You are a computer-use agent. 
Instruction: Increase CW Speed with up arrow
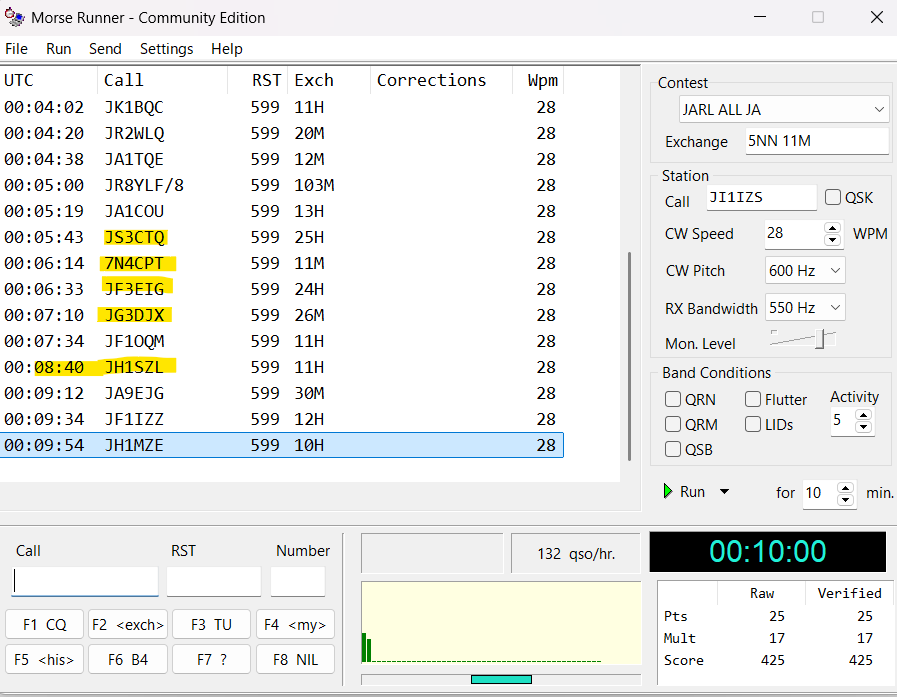coord(832,228)
